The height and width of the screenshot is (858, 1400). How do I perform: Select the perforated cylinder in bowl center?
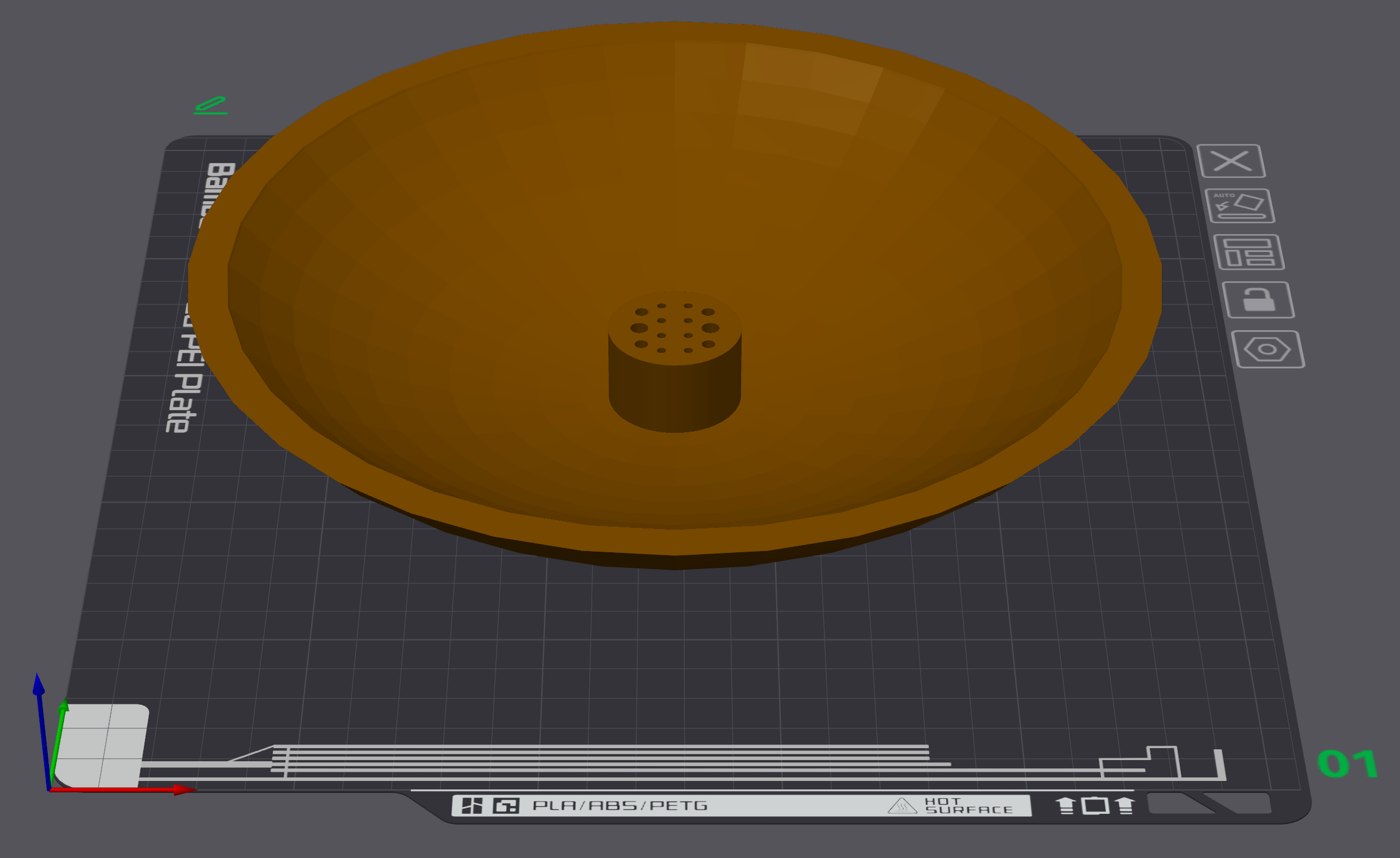tap(675, 362)
